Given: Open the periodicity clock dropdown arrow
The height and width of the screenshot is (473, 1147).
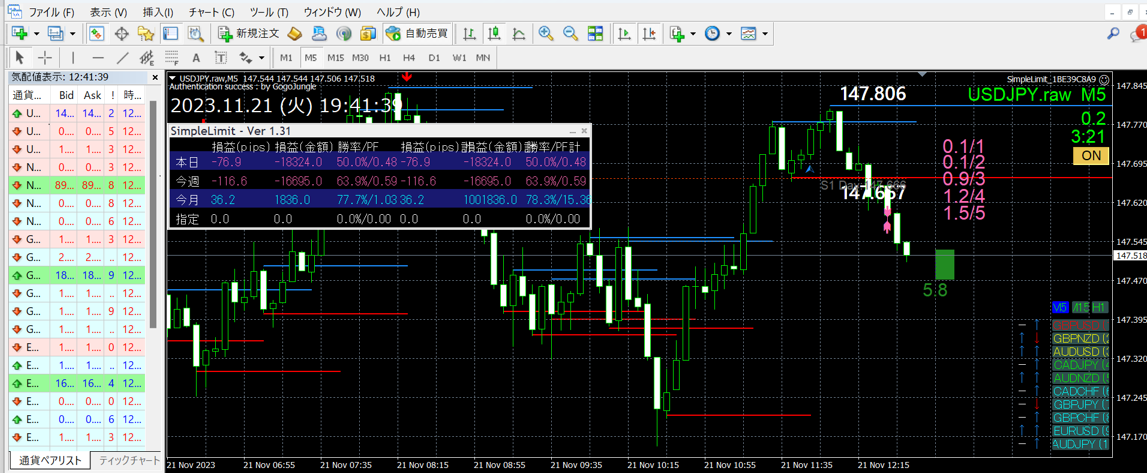Looking at the screenshot, I should [728, 34].
